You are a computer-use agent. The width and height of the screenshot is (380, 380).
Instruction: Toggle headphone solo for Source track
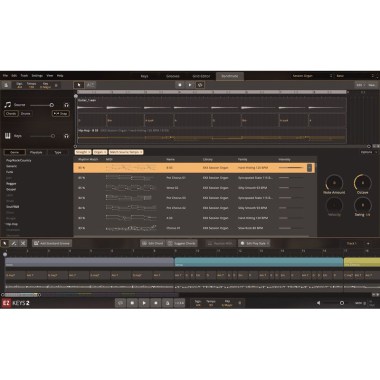66,105
